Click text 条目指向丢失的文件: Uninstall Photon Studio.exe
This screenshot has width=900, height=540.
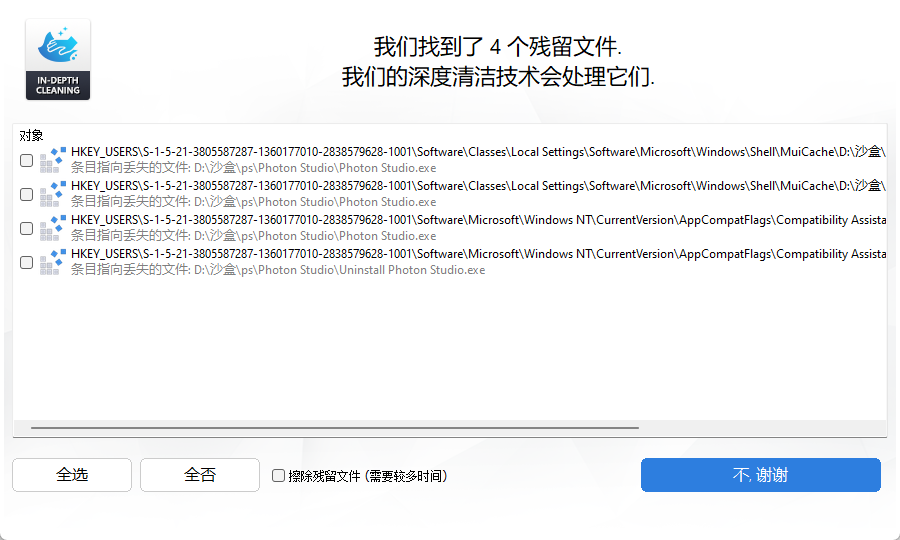[x=278, y=270]
